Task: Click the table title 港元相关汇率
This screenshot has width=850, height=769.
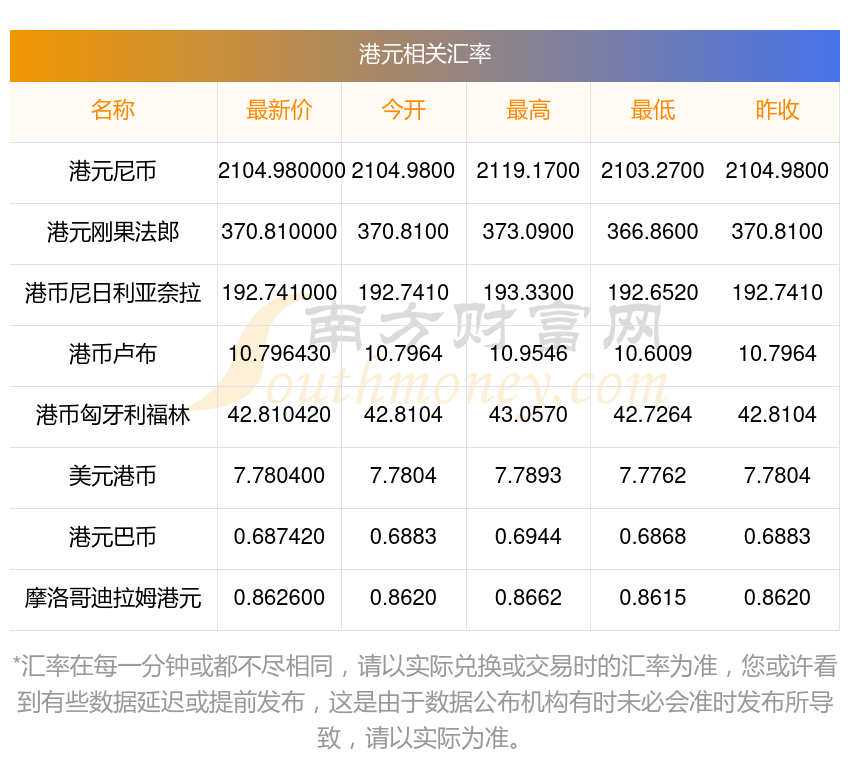Action: (424, 54)
